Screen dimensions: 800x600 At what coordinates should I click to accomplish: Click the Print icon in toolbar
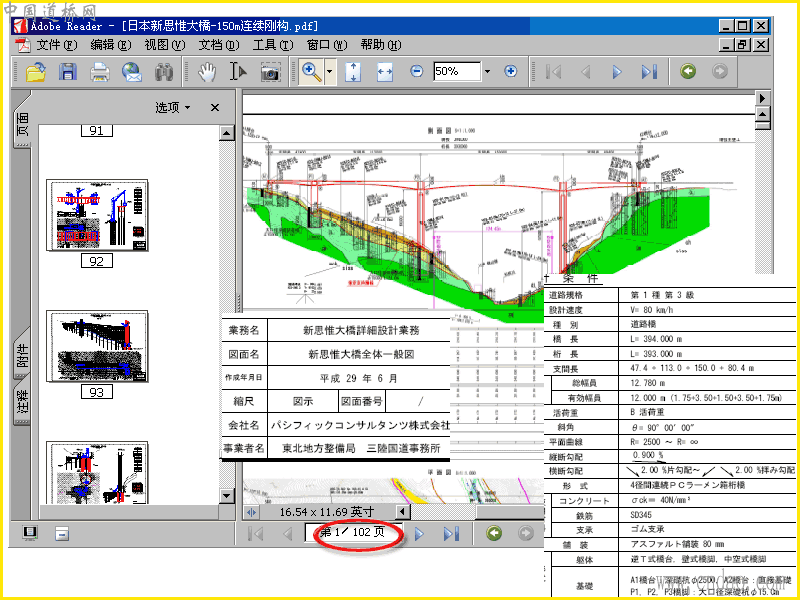click(100, 72)
